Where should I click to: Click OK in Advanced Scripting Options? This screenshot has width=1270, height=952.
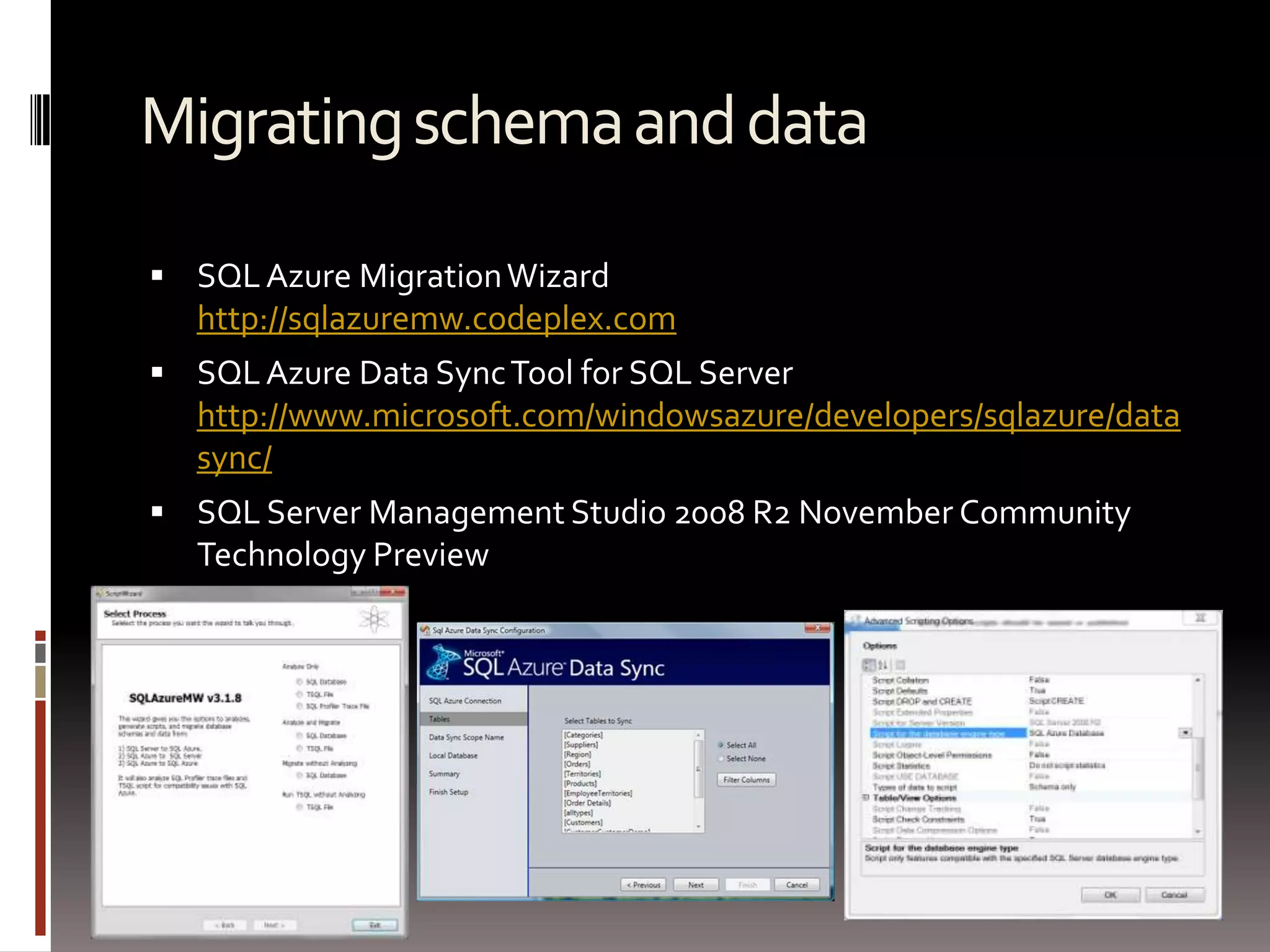tap(1110, 895)
